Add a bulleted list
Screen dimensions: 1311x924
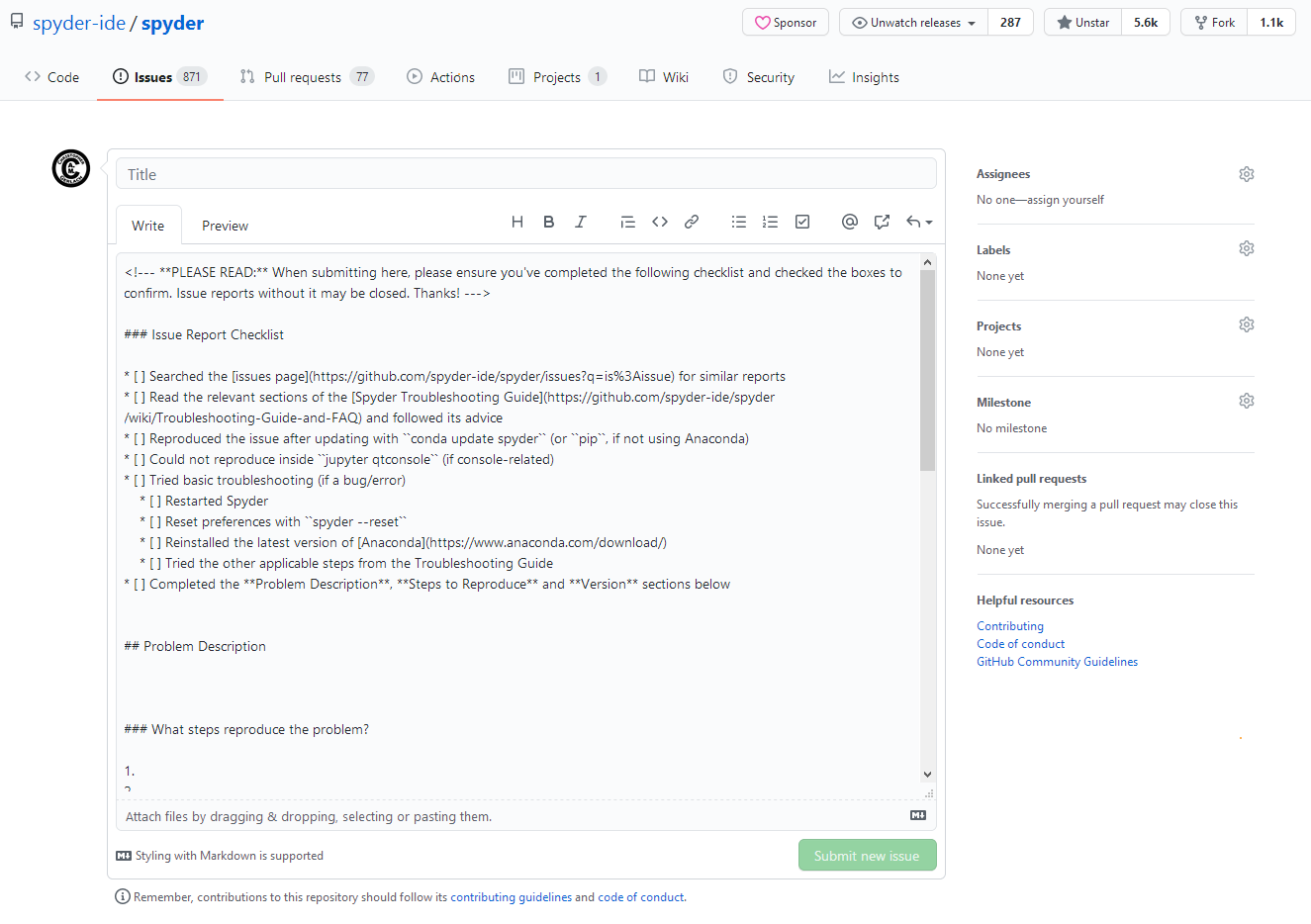pos(739,222)
